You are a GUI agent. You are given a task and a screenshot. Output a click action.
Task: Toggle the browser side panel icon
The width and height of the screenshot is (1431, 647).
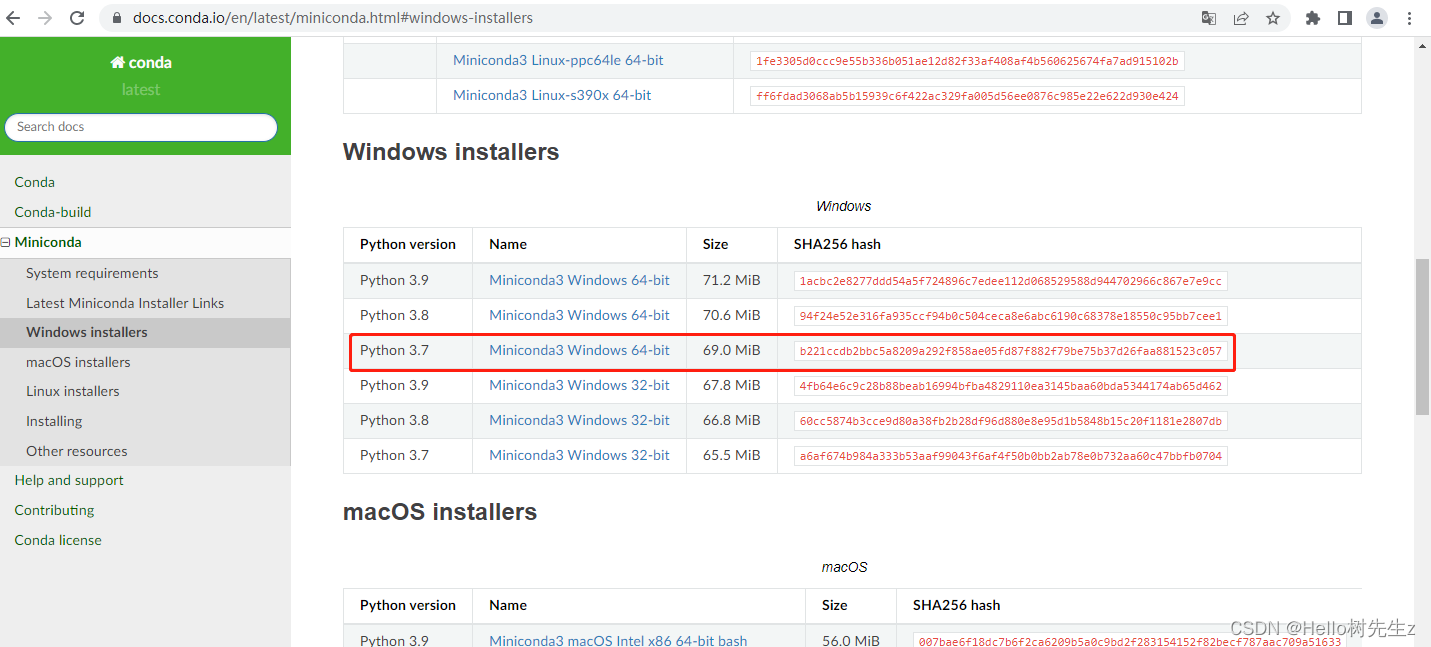click(1345, 18)
